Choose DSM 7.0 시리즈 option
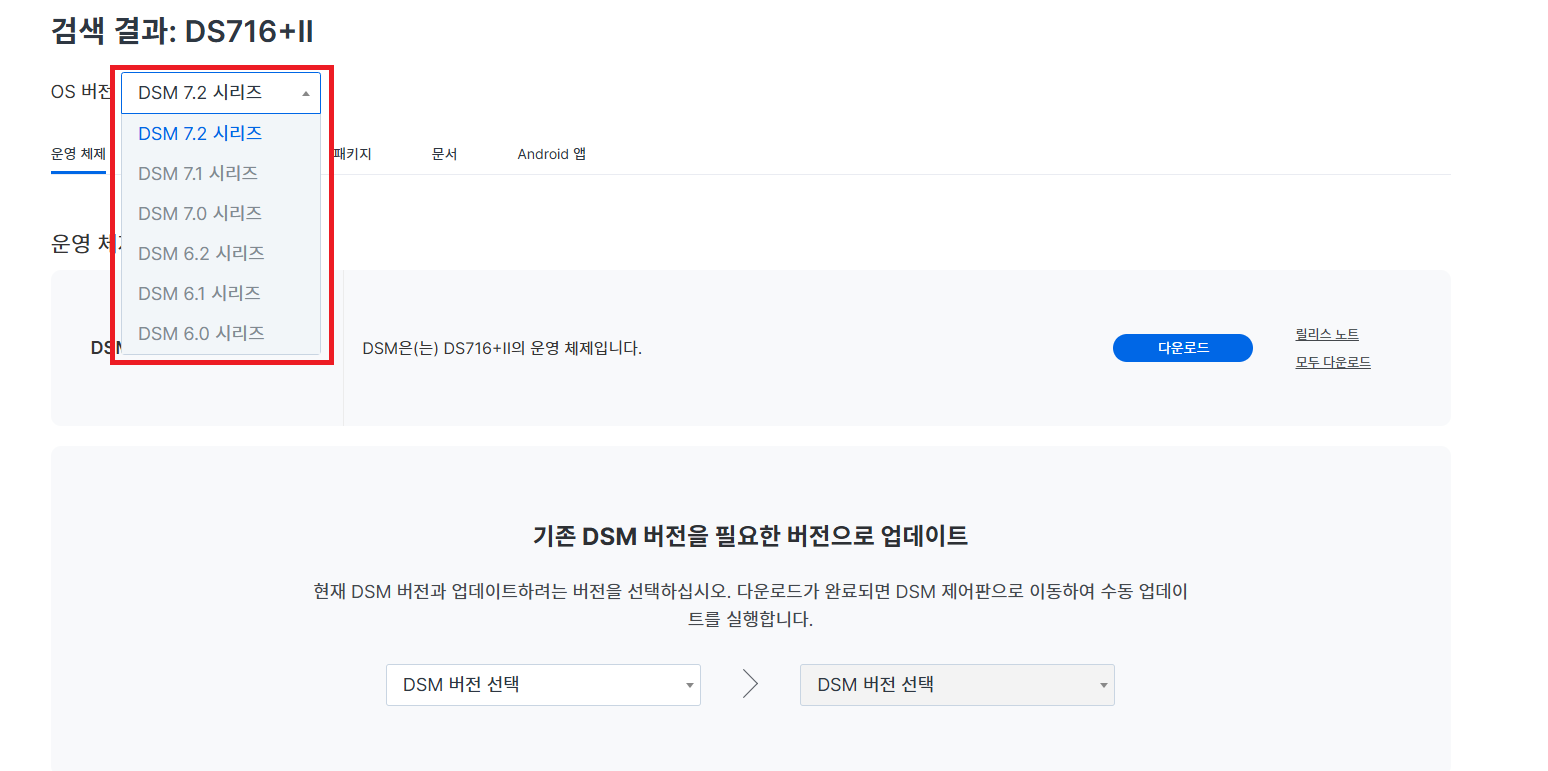The width and height of the screenshot is (1548, 771). (221, 213)
